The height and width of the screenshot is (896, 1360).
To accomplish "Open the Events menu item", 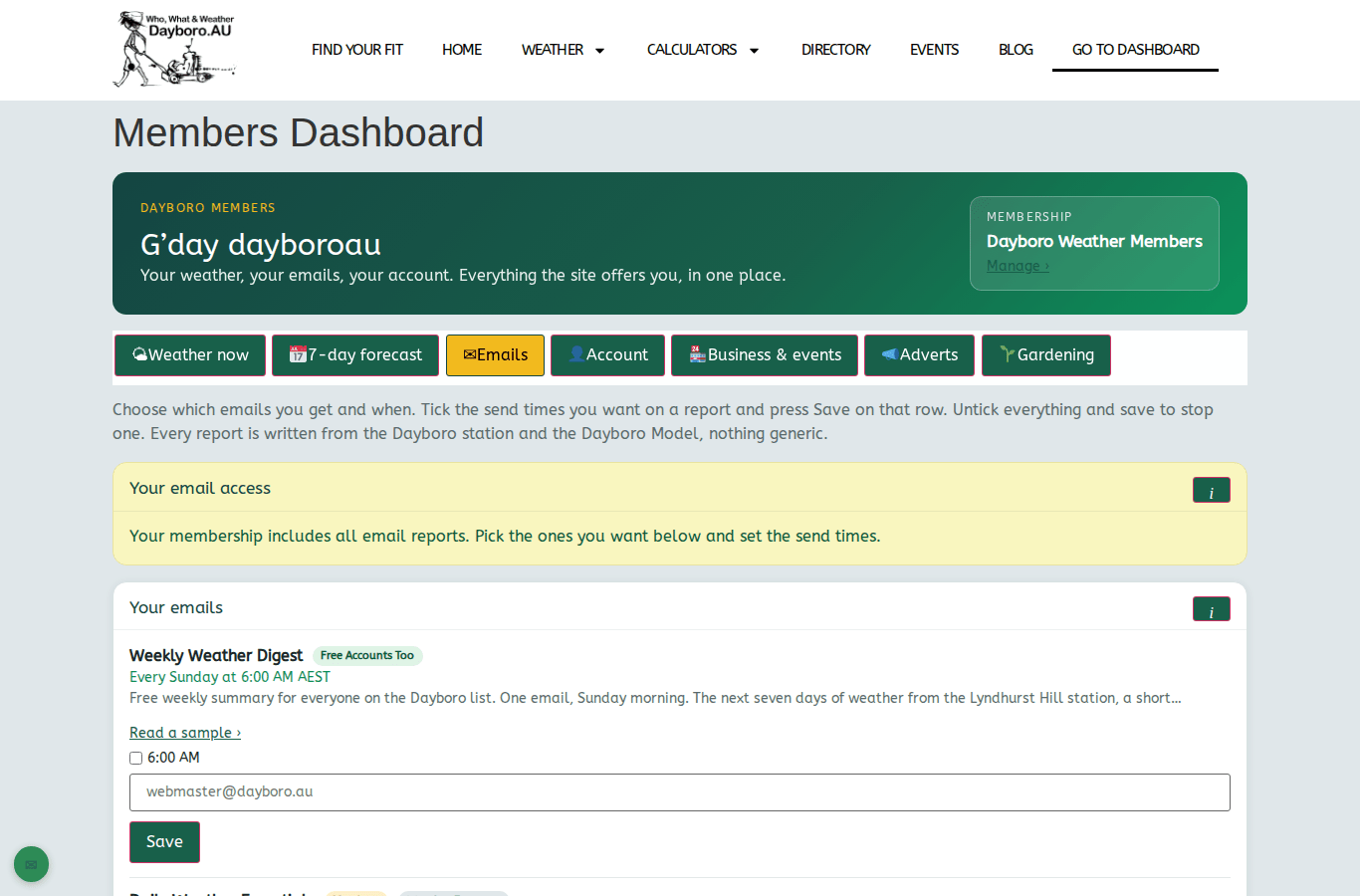I will tap(935, 50).
